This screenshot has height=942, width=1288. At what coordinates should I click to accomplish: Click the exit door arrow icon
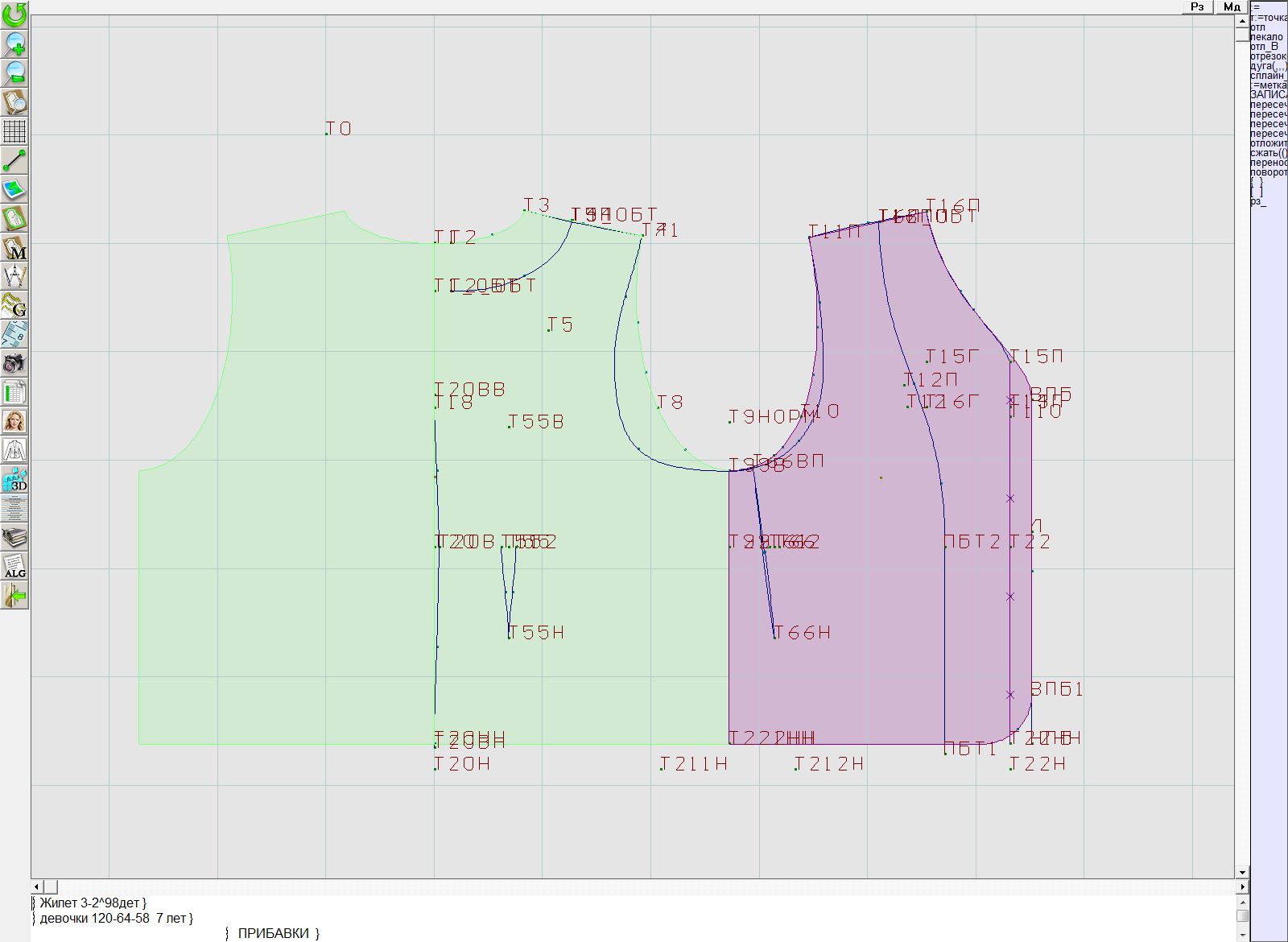14,595
